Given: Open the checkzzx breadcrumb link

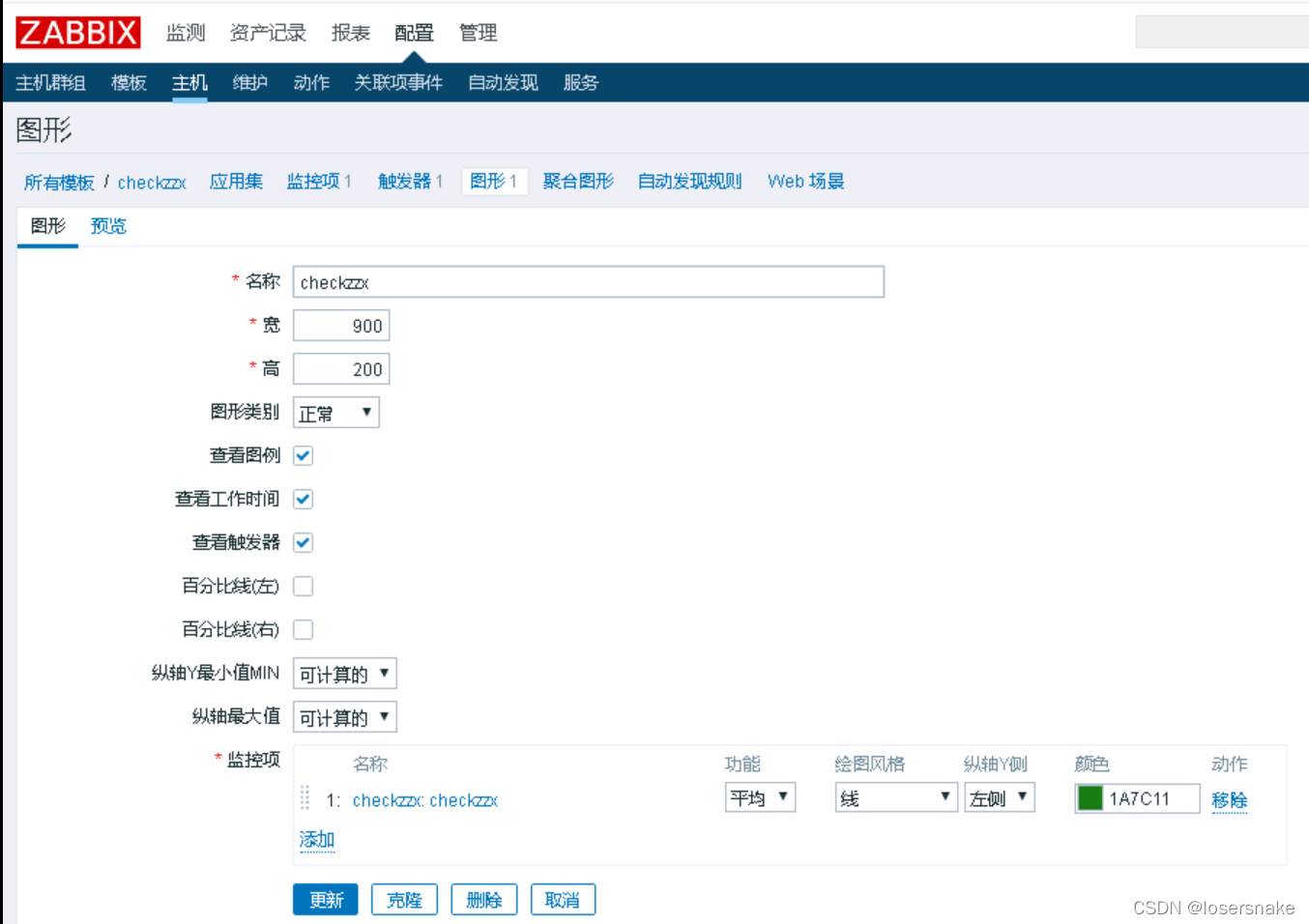Looking at the screenshot, I should click(152, 182).
